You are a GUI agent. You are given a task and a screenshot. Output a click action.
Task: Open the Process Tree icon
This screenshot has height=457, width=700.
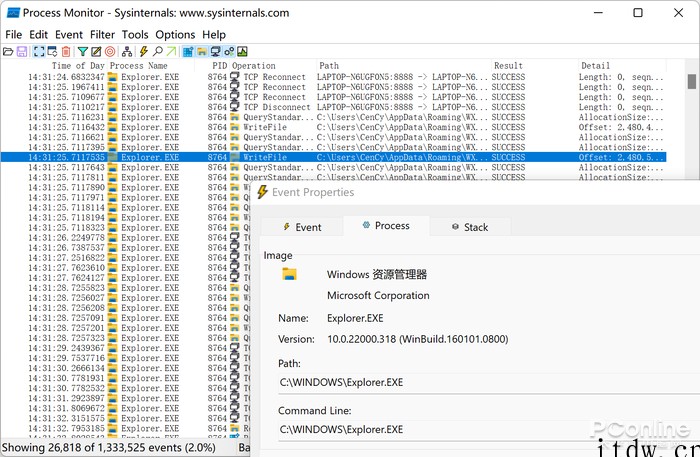tap(127, 52)
